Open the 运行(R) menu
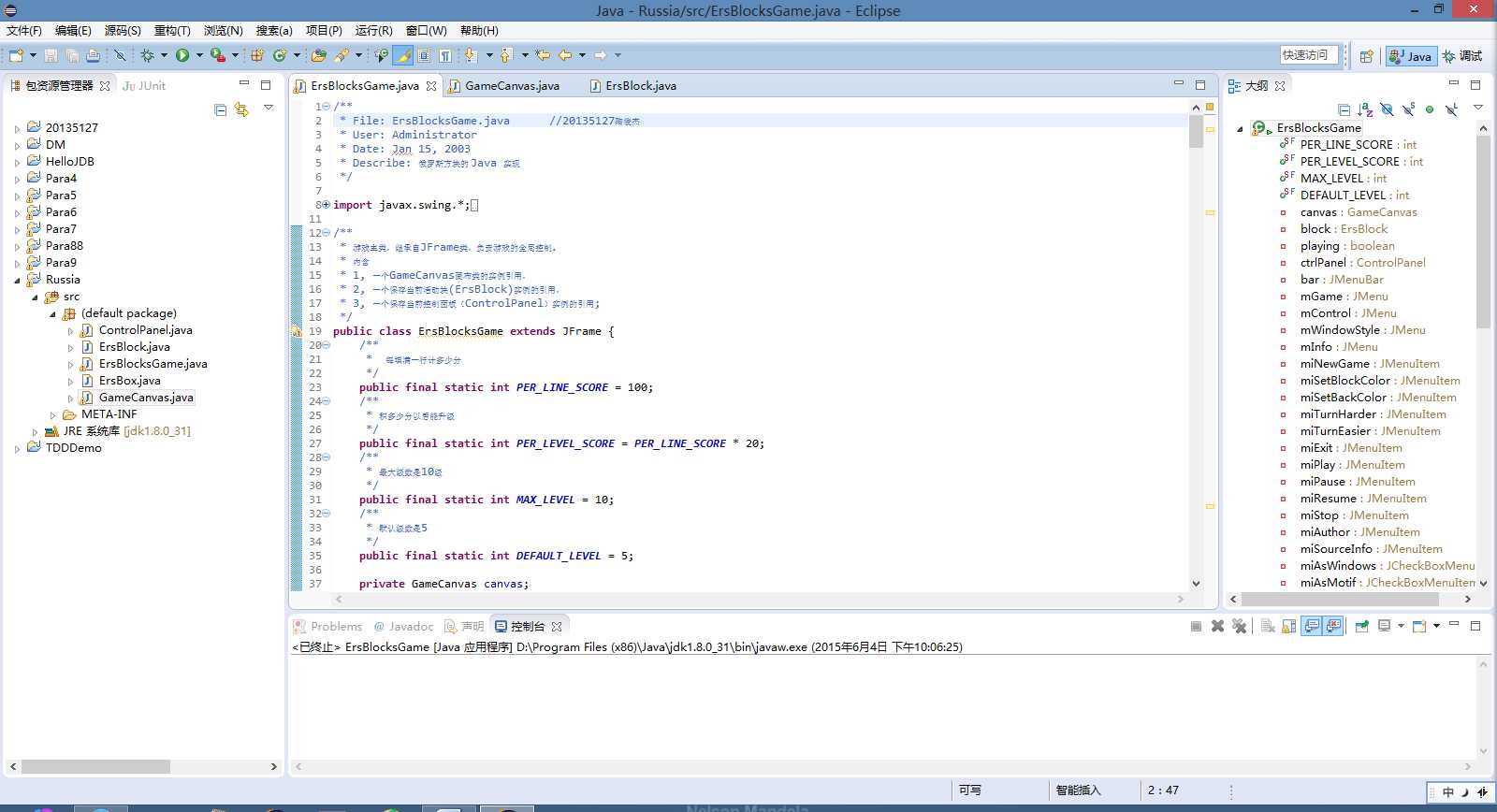The image size is (1497, 812). click(373, 31)
